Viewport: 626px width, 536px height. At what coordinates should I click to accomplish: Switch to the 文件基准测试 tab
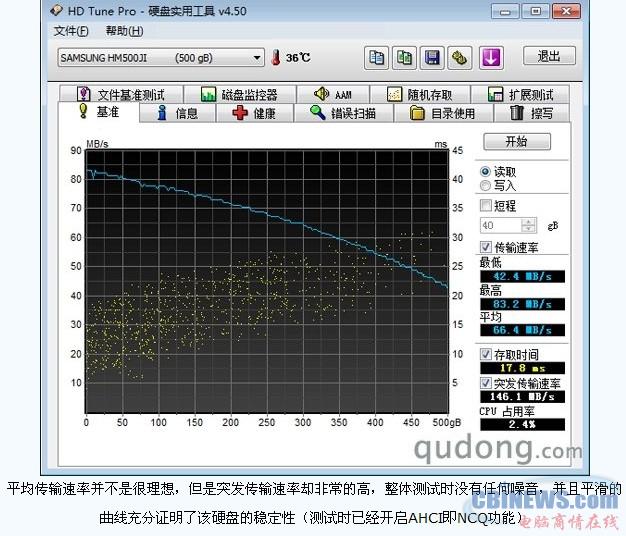[x=121, y=95]
